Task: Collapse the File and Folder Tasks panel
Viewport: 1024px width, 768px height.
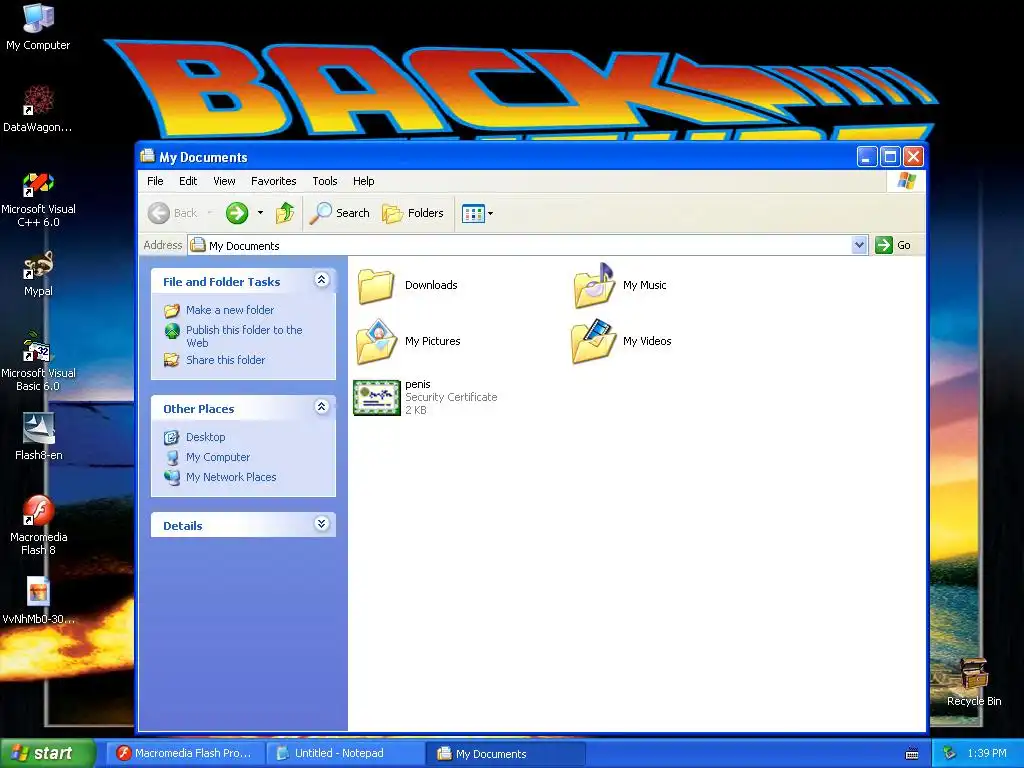Action: [x=321, y=280]
